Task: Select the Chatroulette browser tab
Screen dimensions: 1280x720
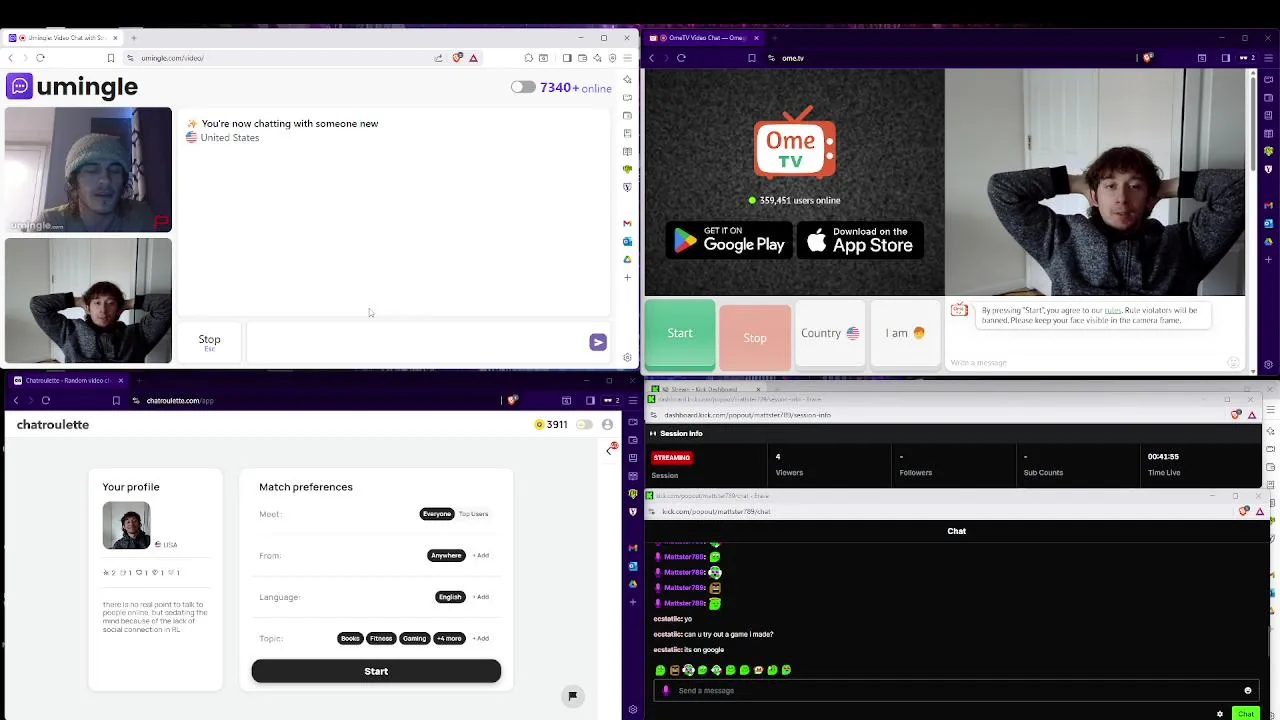Action: [69, 380]
